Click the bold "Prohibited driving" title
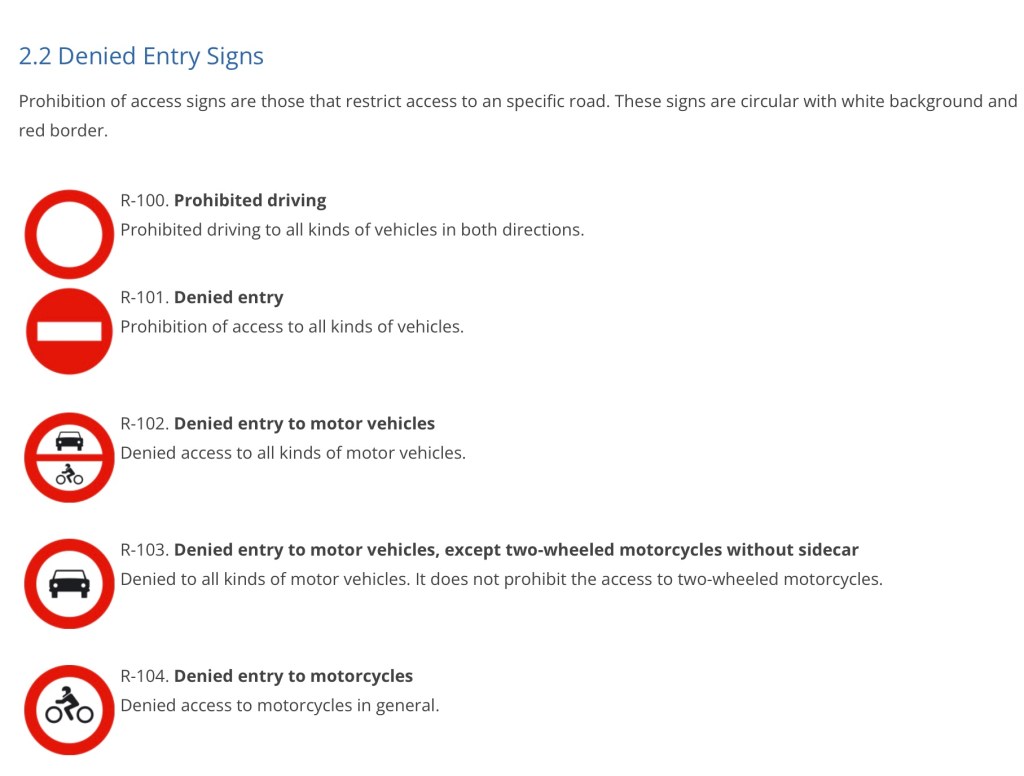Image resolution: width=1024 pixels, height=776 pixels. coord(250,200)
